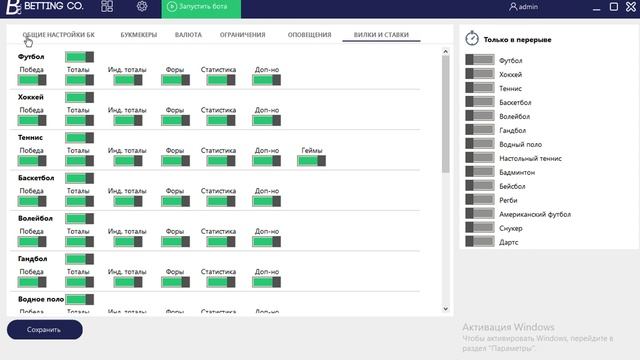Enable break-only Дартс switch
This screenshot has height=360, width=640.
[x=480, y=241]
